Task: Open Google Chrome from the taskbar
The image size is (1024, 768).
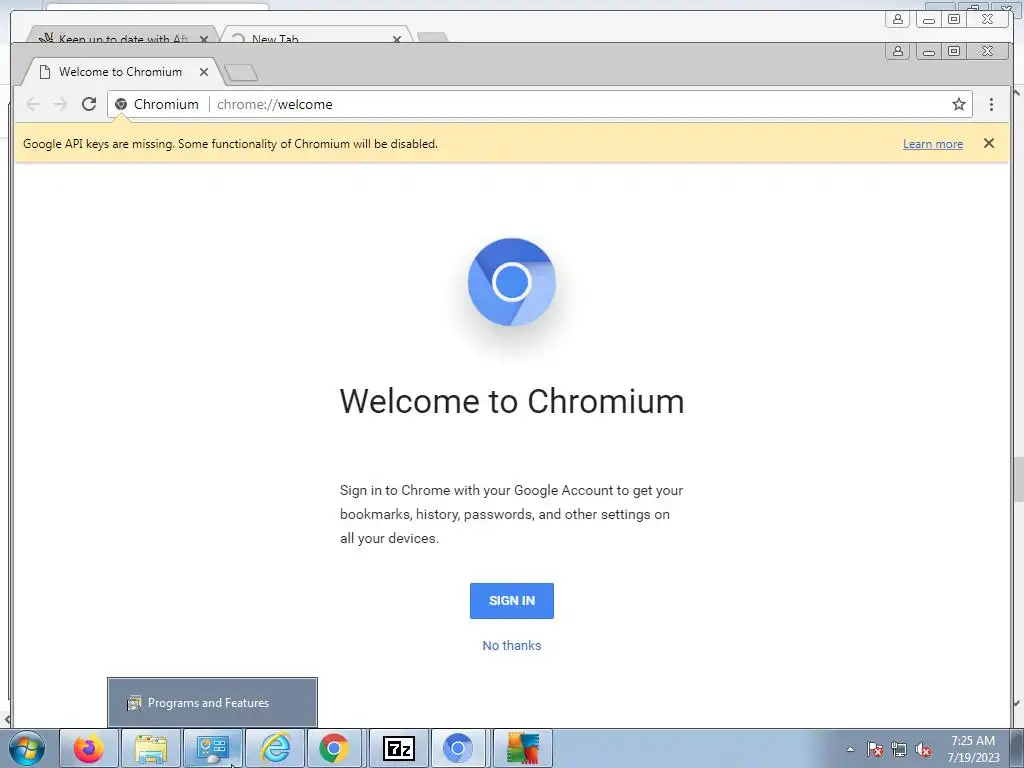Action: click(334, 748)
